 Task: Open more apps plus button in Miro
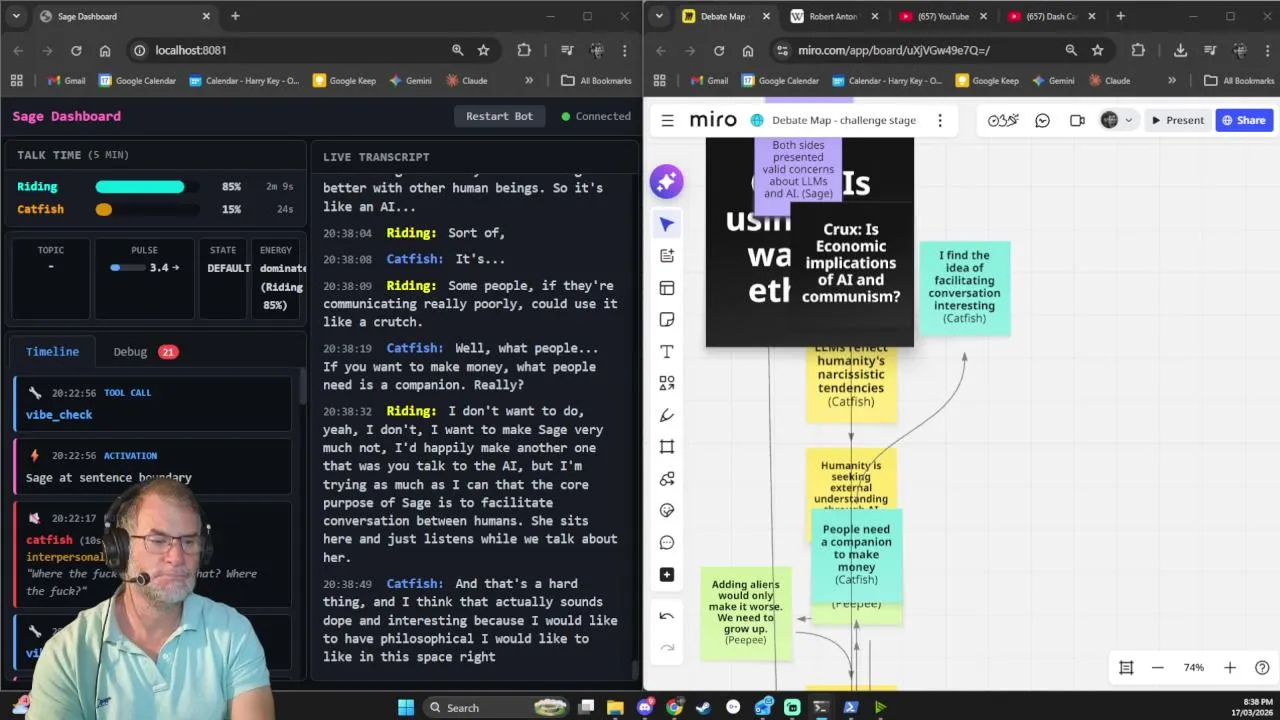pyautogui.click(x=667, y=575)
